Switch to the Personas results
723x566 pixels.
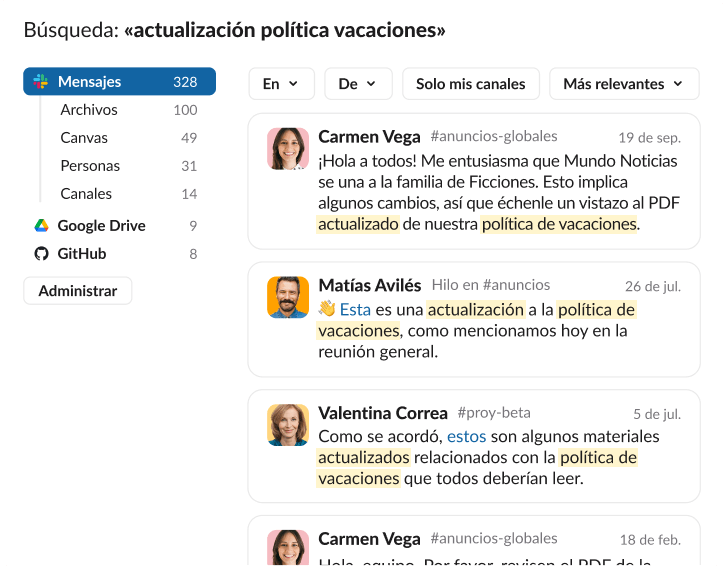(x=119, y=166)
